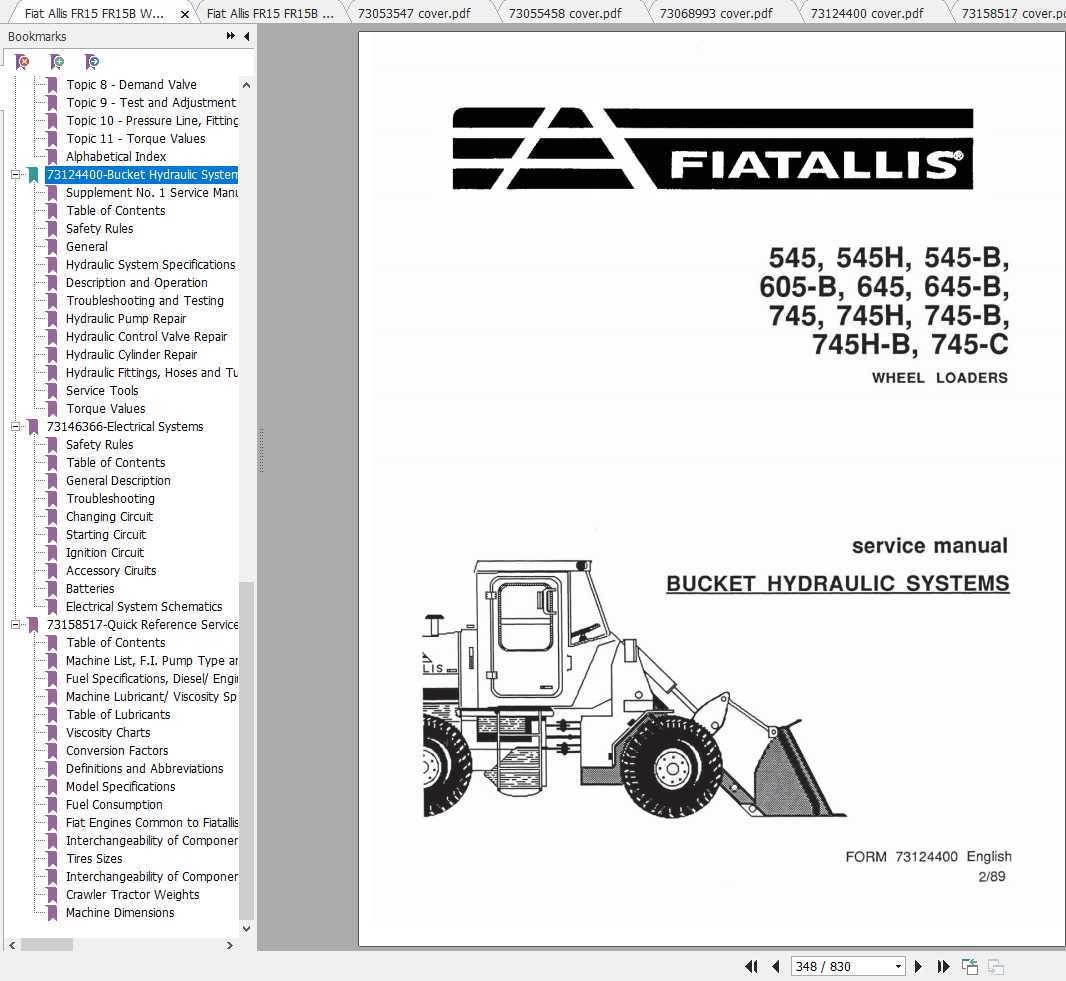Click the next view icon
Viewport: 1066px width, 981px height.
point(996,966)
